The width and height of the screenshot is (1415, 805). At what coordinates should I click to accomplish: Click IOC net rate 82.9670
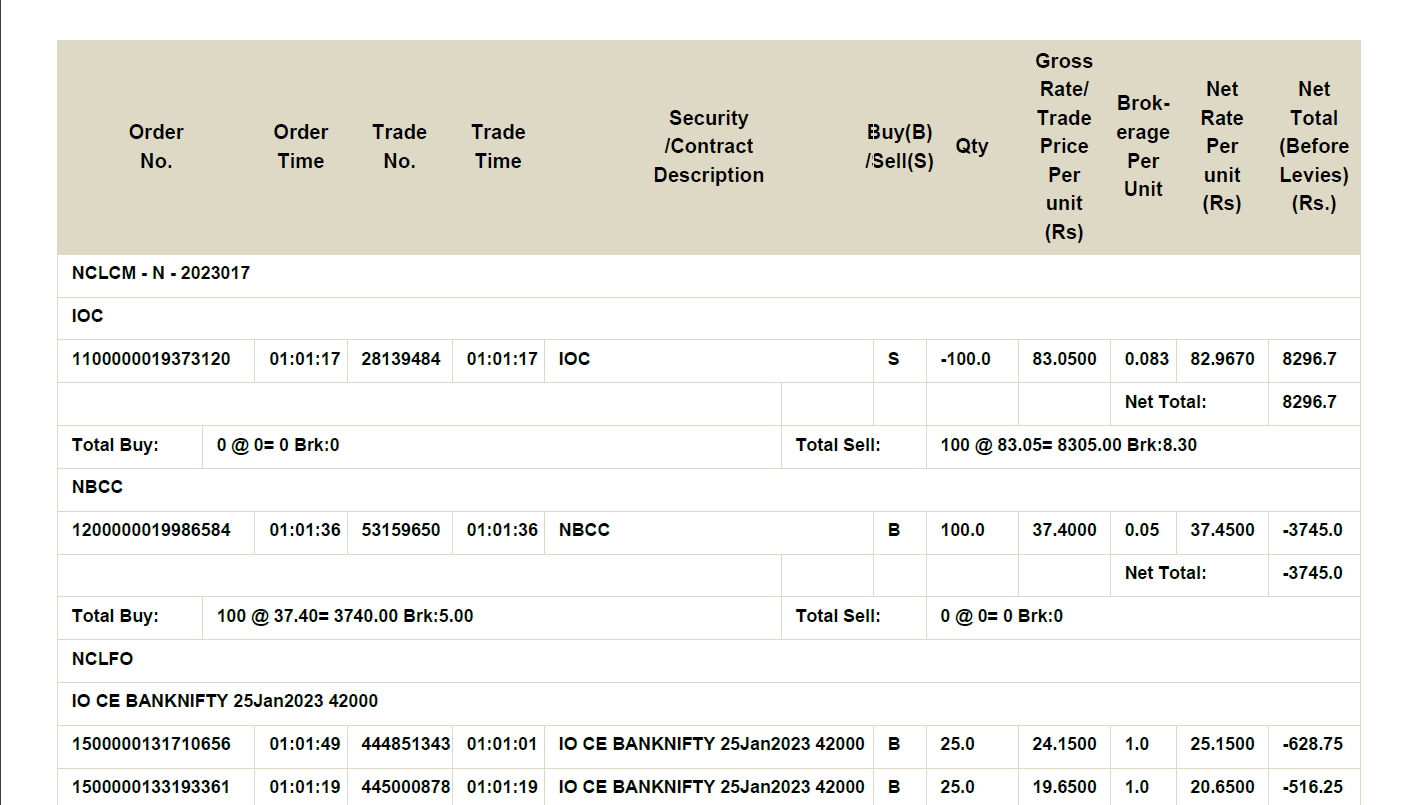tap(1222, 359)
